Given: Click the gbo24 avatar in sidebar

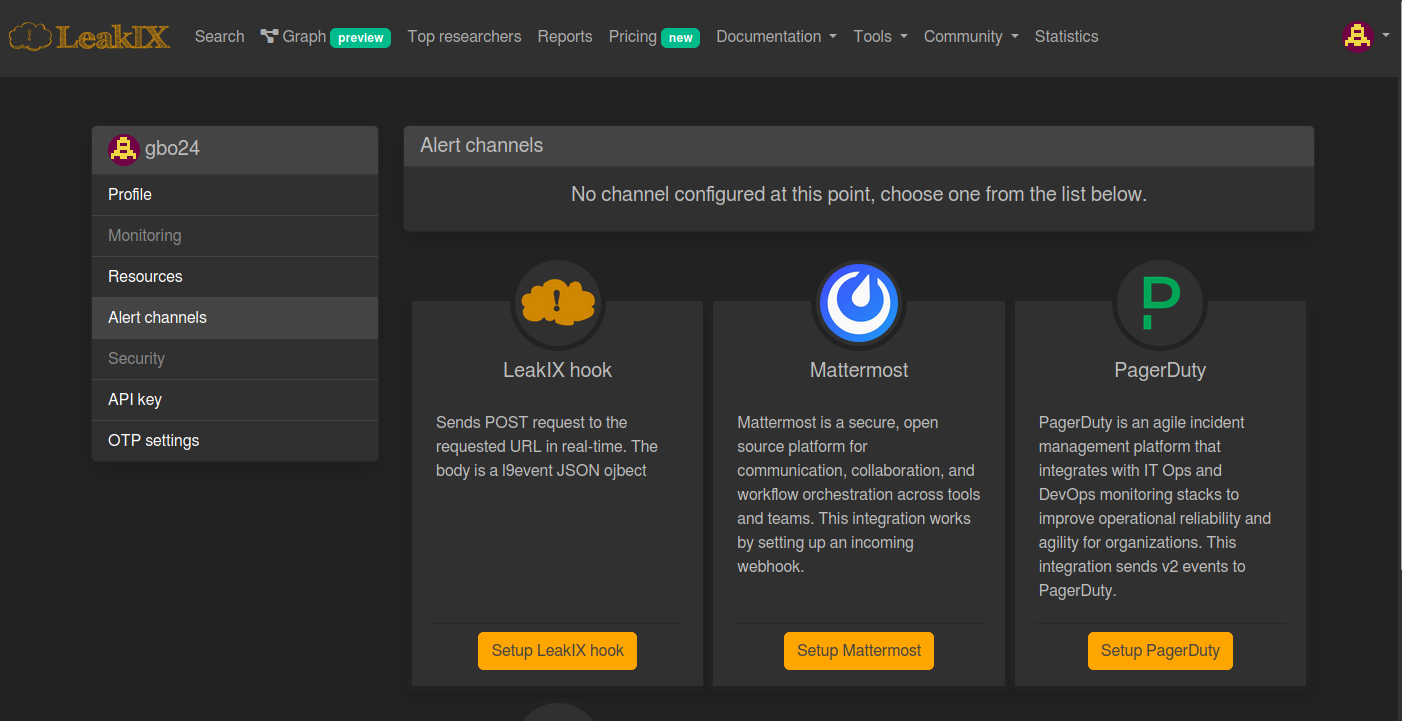Looking at the screenshot, I should pos(123,148).
